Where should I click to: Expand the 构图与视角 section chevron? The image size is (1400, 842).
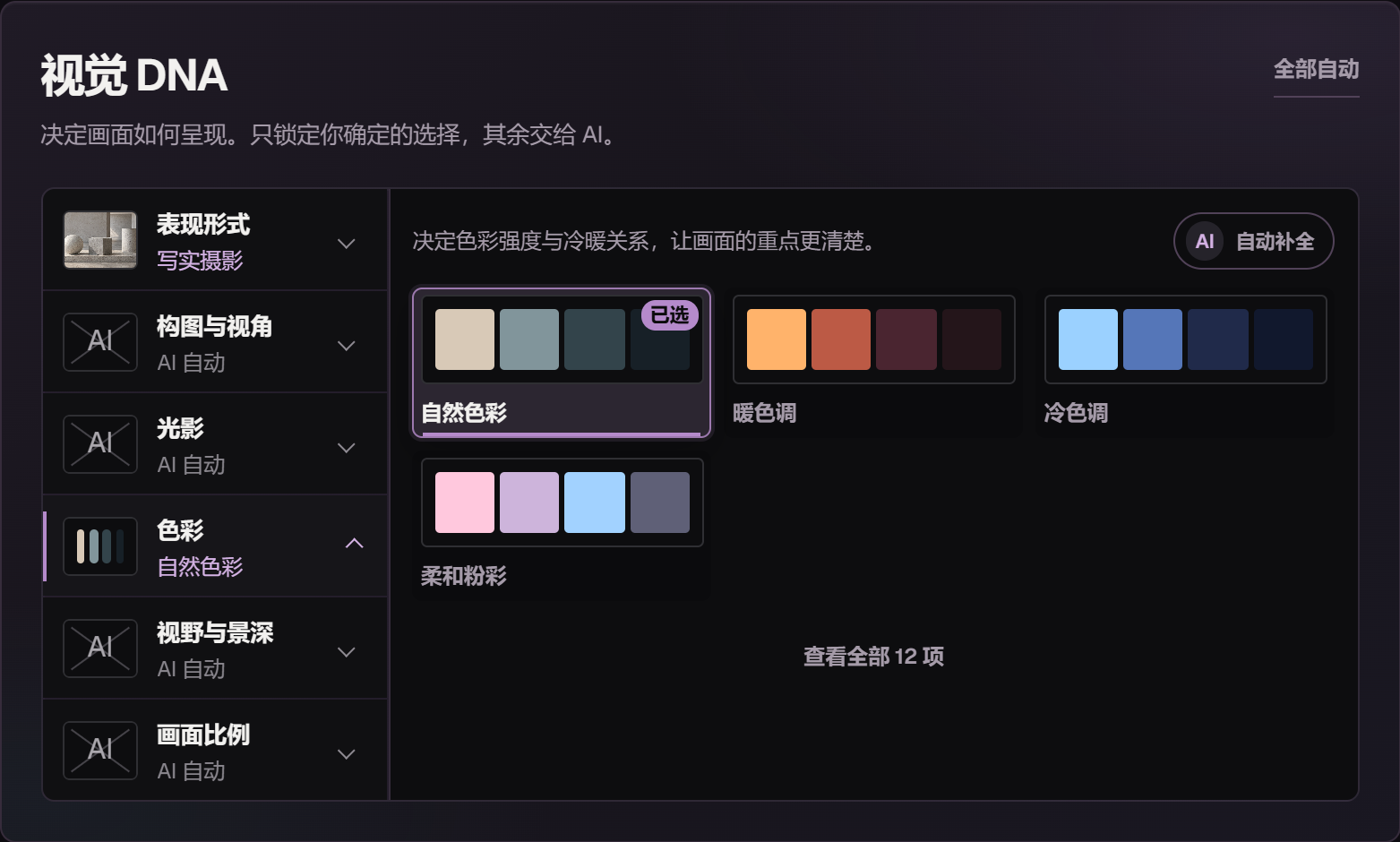347,345
